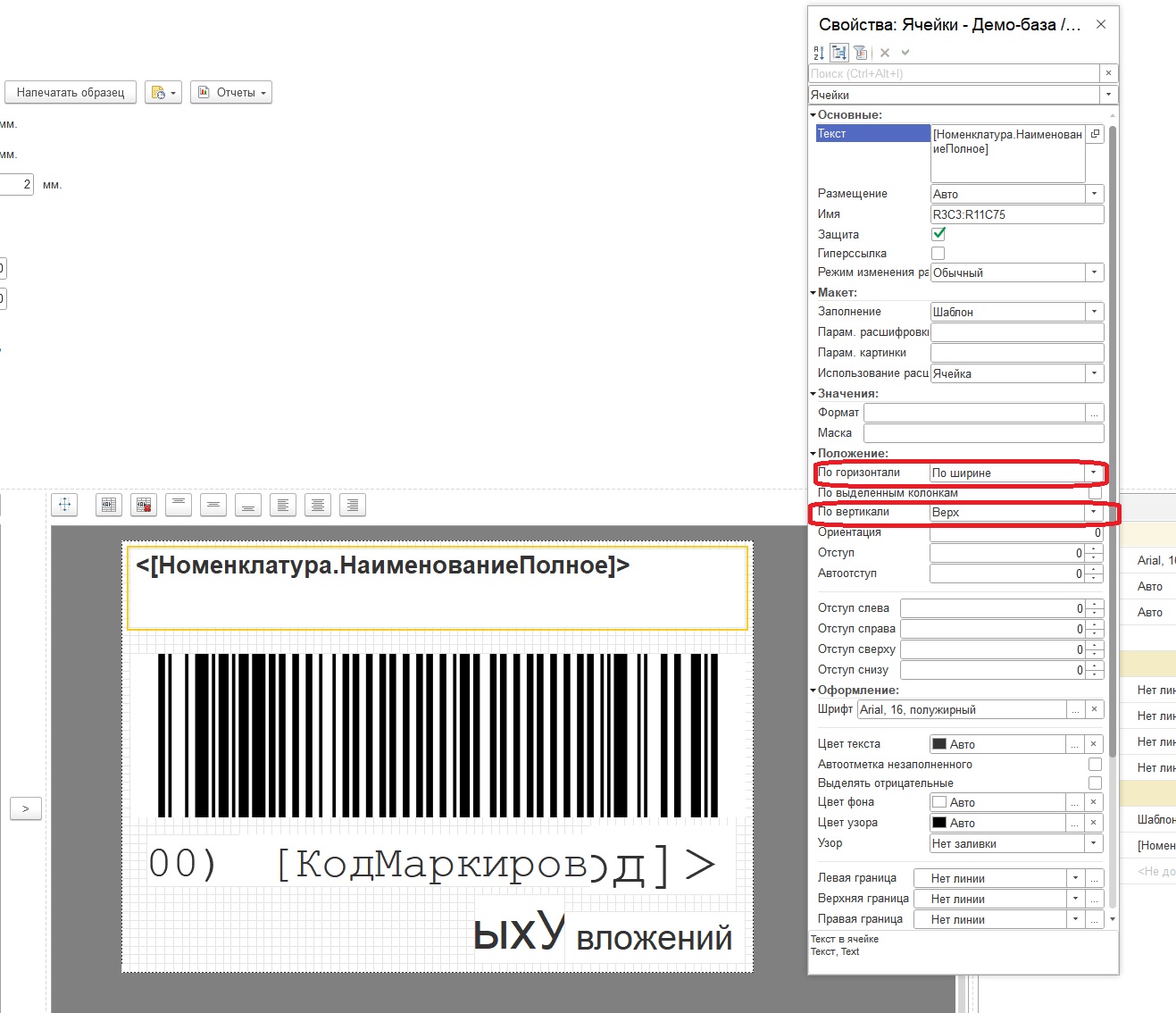1176x1013 pixels.
Task: Enable Автоотметка незаполненного checkbox
Action: tap(1095, 765)
